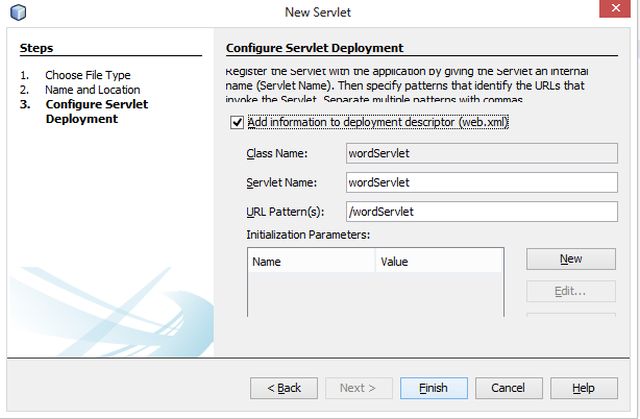
Task: Click the Configure Servlet Deployment step
Action: 96,111
